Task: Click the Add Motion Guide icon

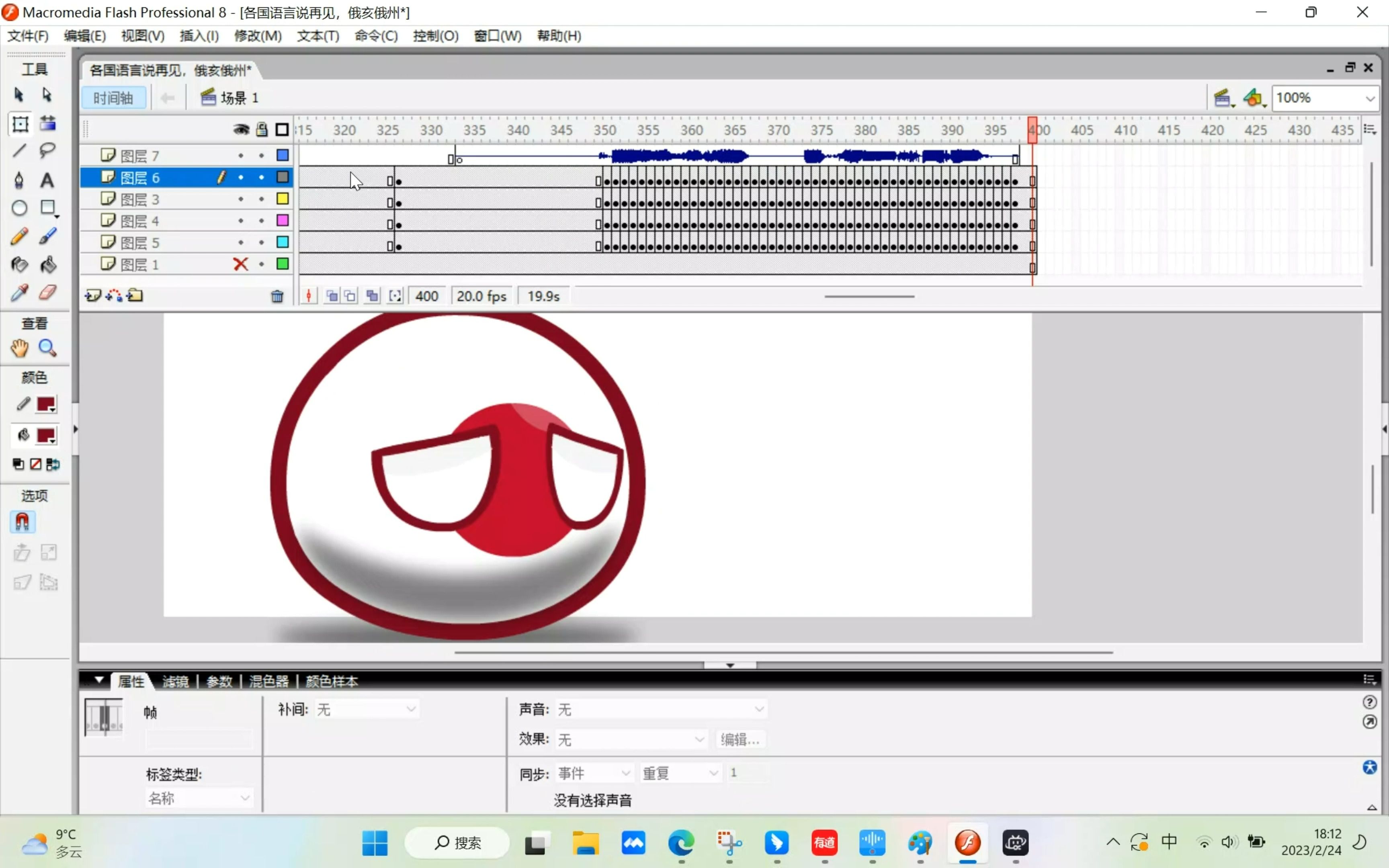Action: [114, 296]
